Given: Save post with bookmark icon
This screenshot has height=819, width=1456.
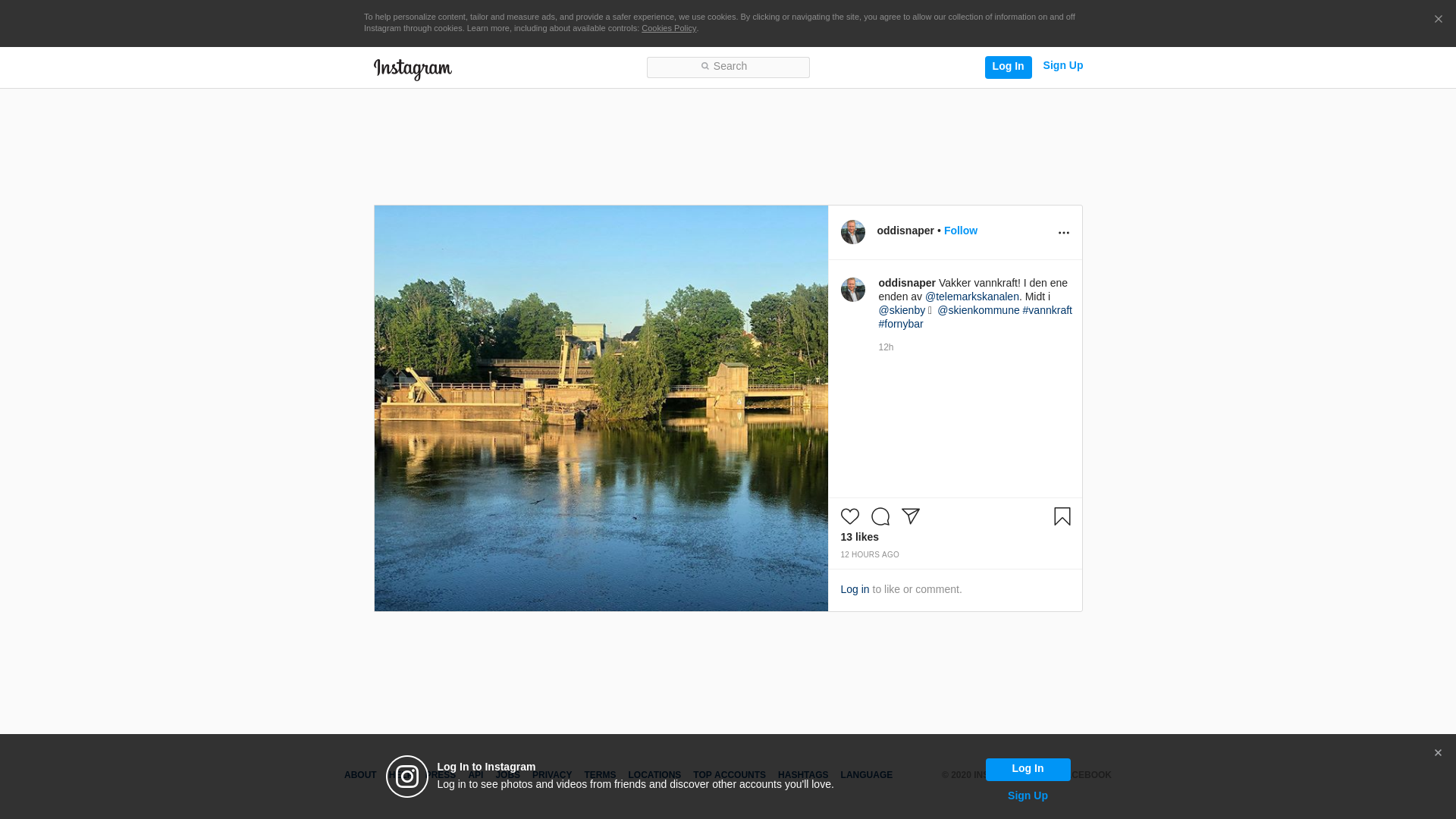Looking at the screenshot, I should click(x=1062, y=516).
